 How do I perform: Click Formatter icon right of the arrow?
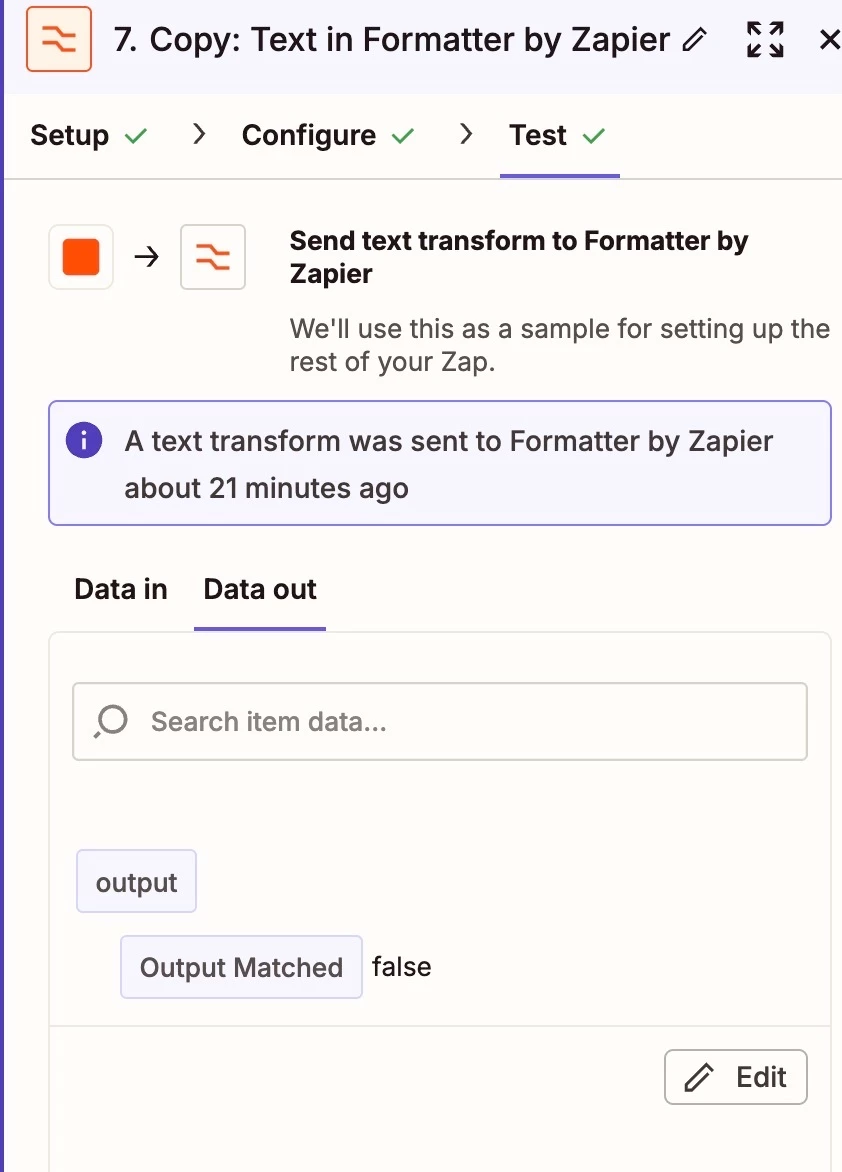[x=213, y=257]
